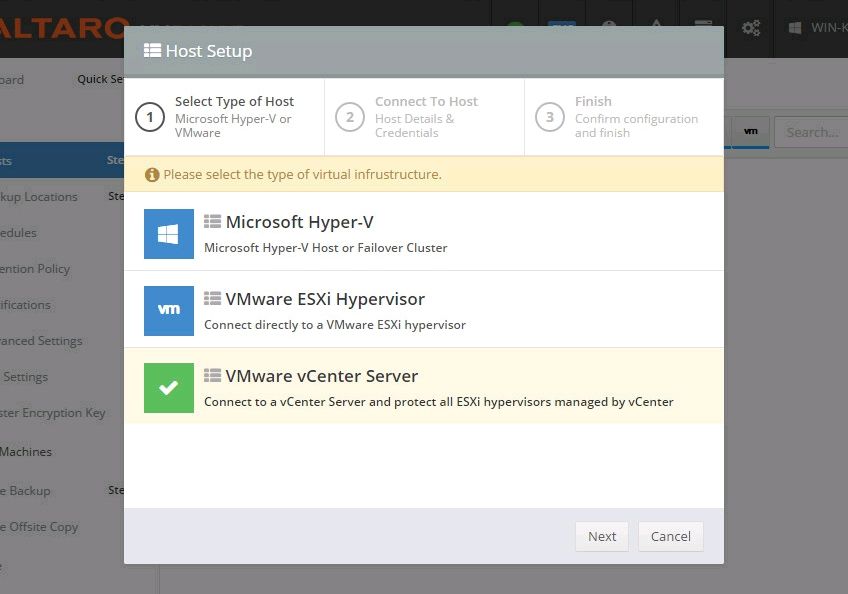Viewport: 848px width, 594px height.
Task: Open Dashboard in the background sidebar
Action: (12, 80)
